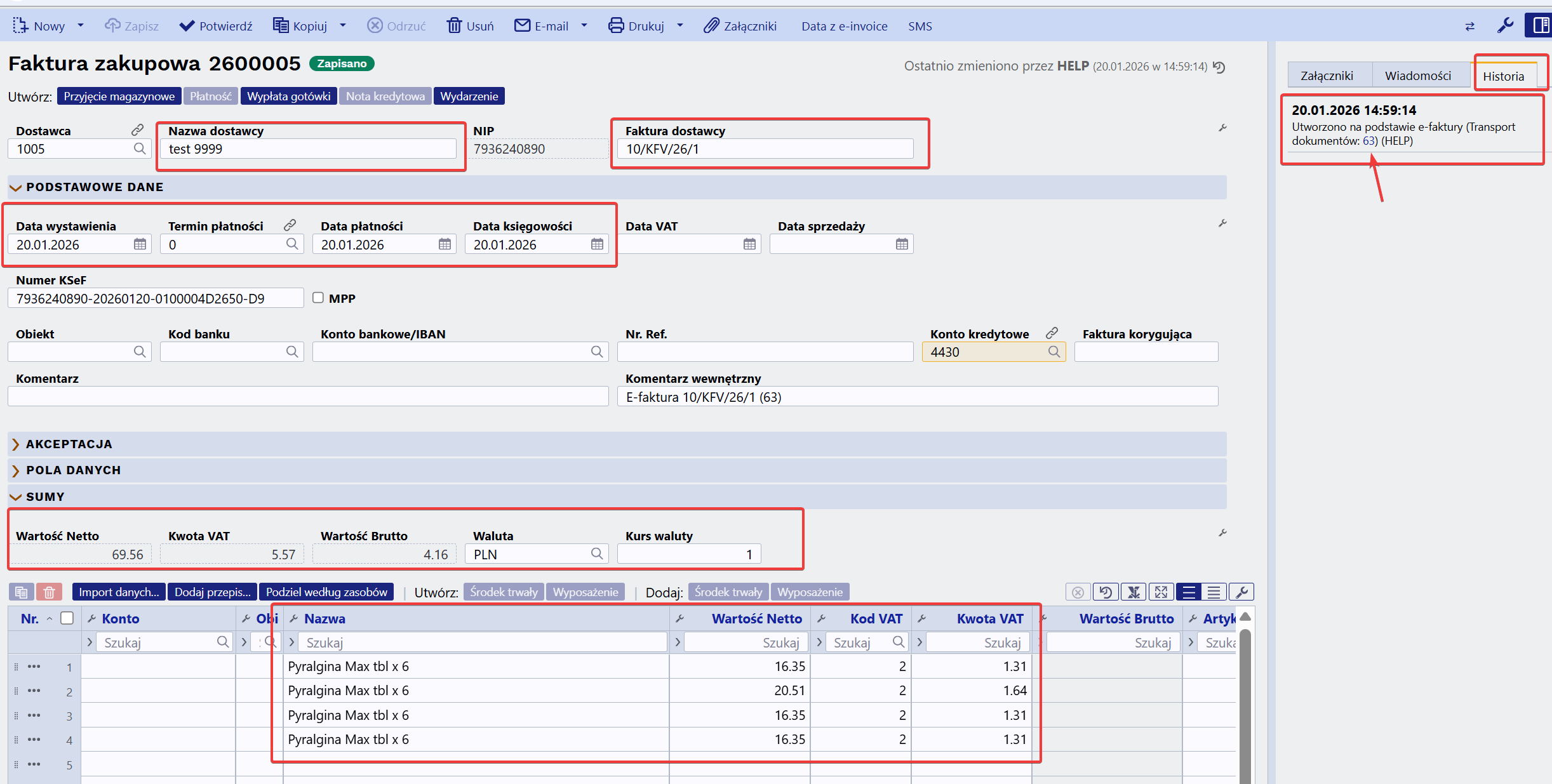Switch to the Wiadomości tab
This screenshot has height=784, width=1552.
click(1417, 76)
